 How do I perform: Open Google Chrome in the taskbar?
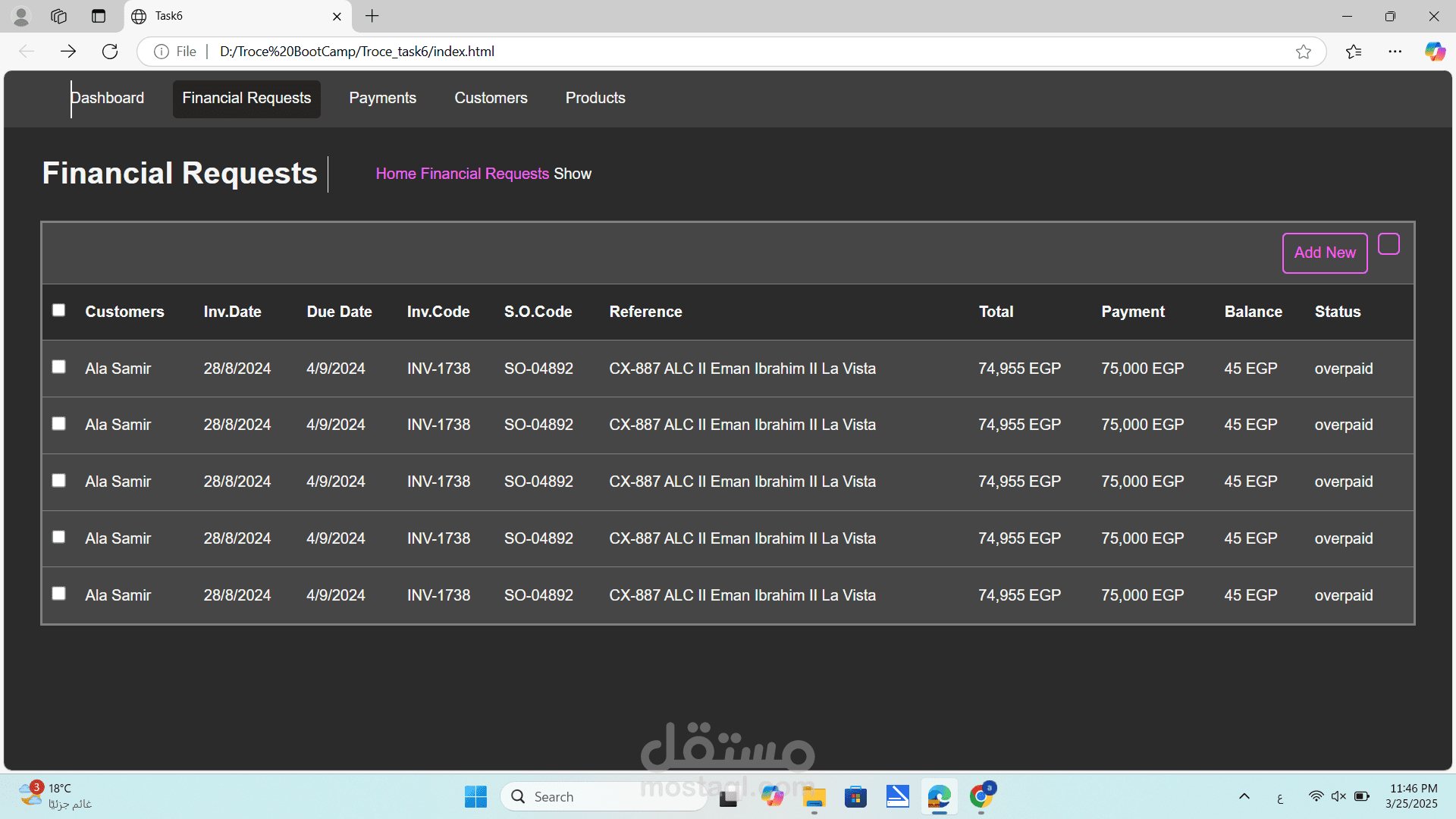pos(981,796)
